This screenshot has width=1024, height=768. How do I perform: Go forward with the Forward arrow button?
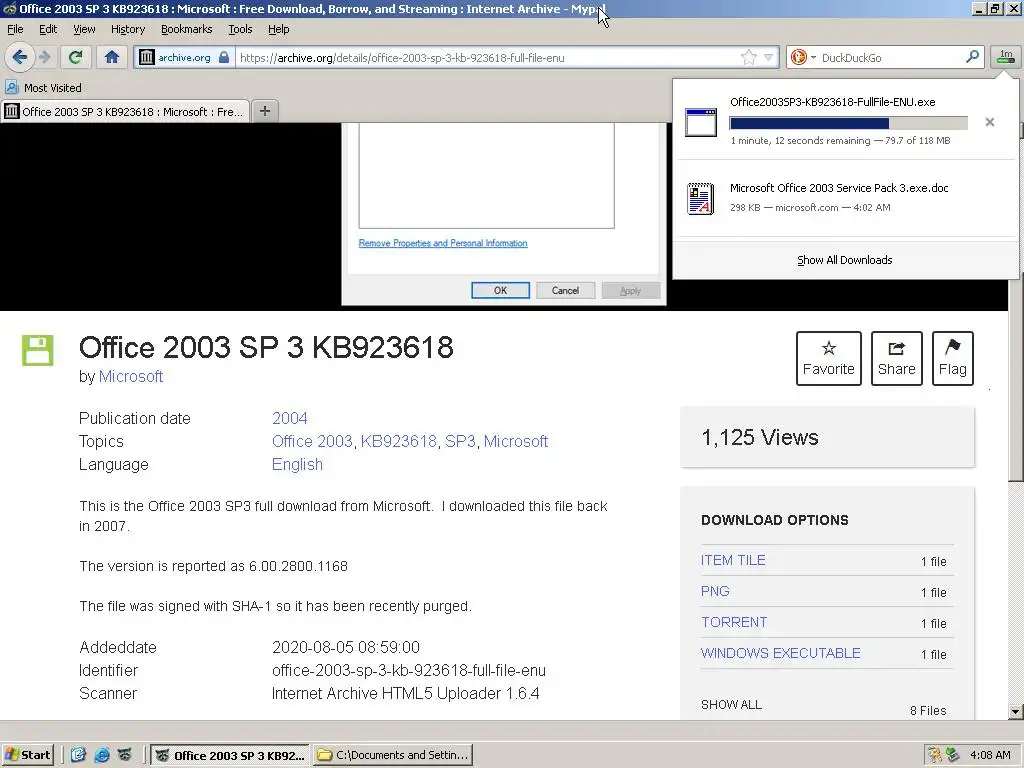pyautogui.click(x=44, y=57)
